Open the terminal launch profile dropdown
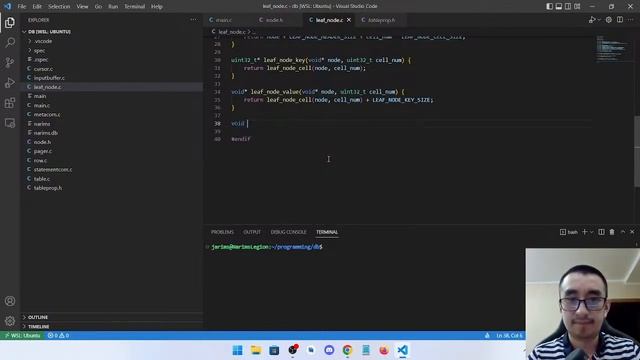The image size is (640, 360). point(591,232)
